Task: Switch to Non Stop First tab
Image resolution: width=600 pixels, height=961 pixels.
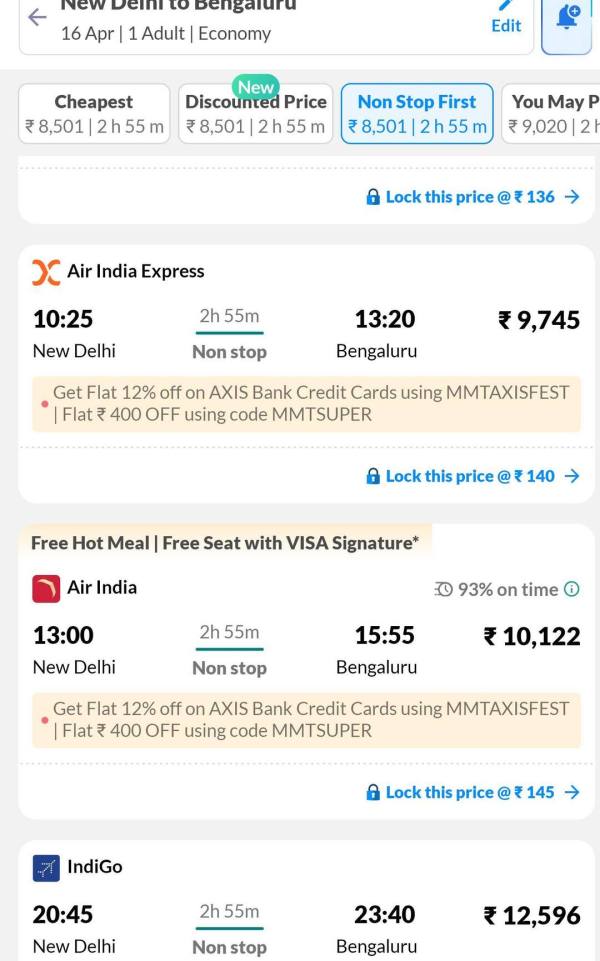Action: pyautogui.click(x=417, y=114)
